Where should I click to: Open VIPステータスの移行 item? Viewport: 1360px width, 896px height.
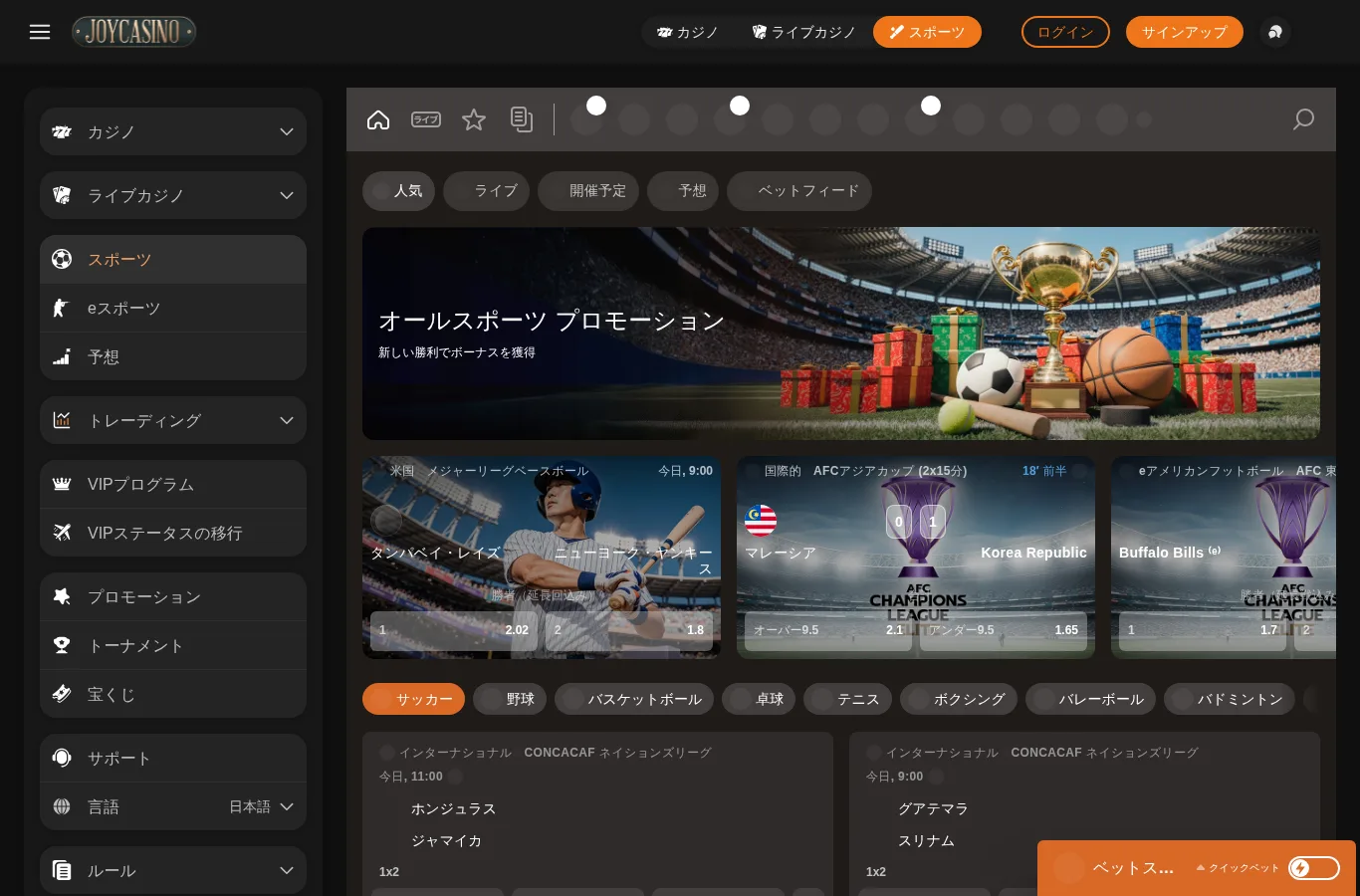coord(173,533)
